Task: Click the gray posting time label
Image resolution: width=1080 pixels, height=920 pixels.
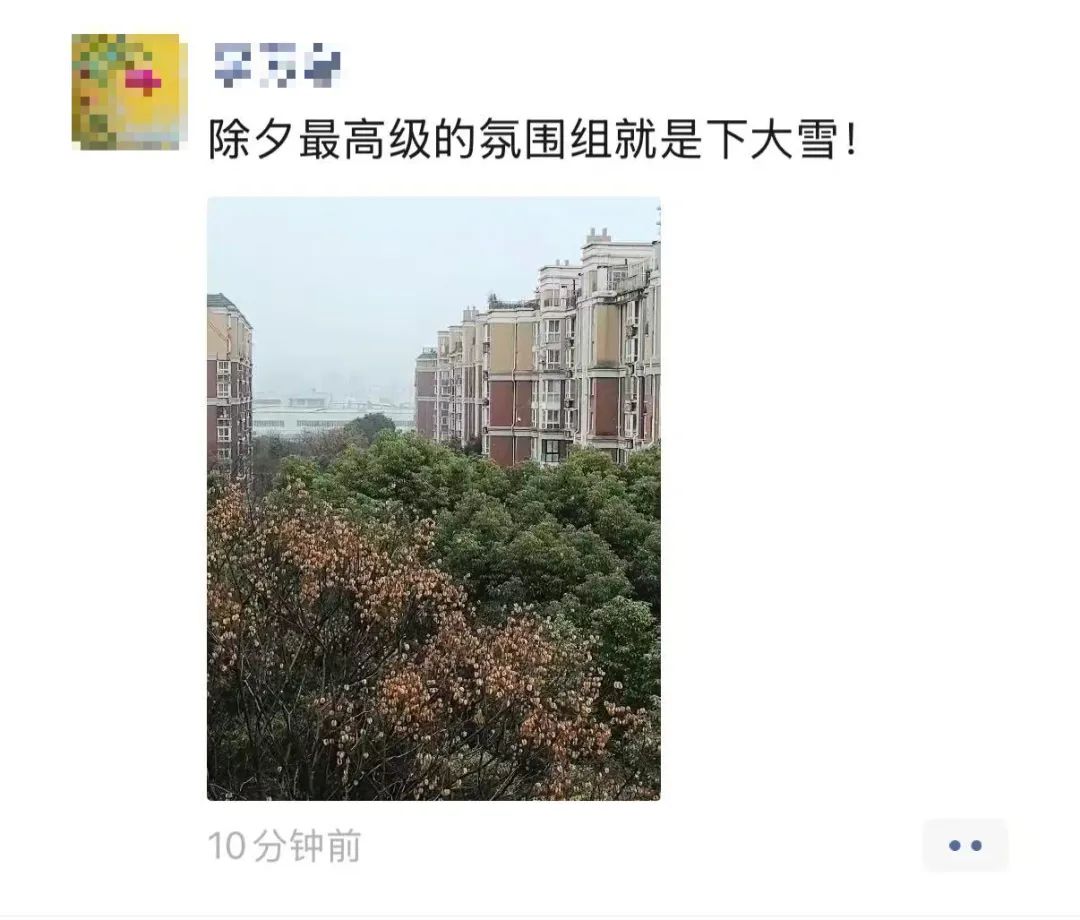Action: click(x=284, y=846)
